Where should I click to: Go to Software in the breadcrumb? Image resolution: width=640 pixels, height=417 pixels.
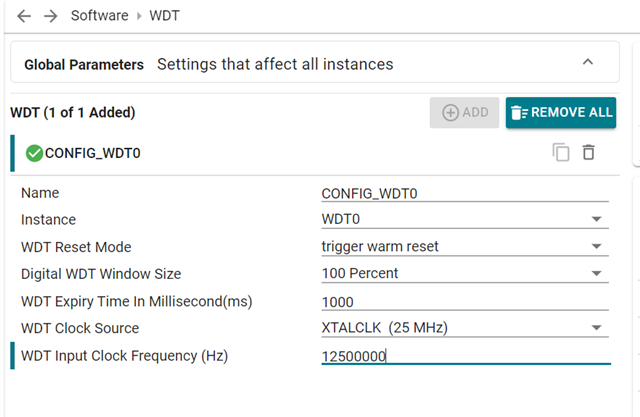click(100, 16)
